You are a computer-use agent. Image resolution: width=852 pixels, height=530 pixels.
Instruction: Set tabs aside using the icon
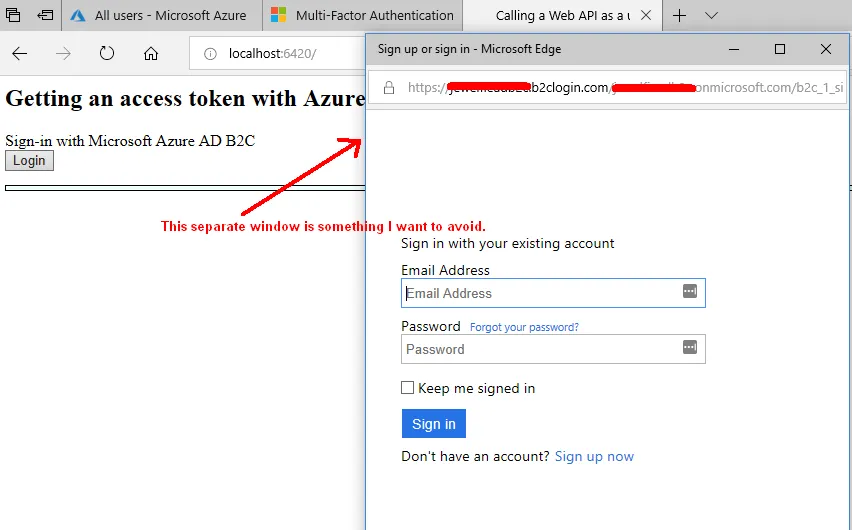(x=45, y=15)
